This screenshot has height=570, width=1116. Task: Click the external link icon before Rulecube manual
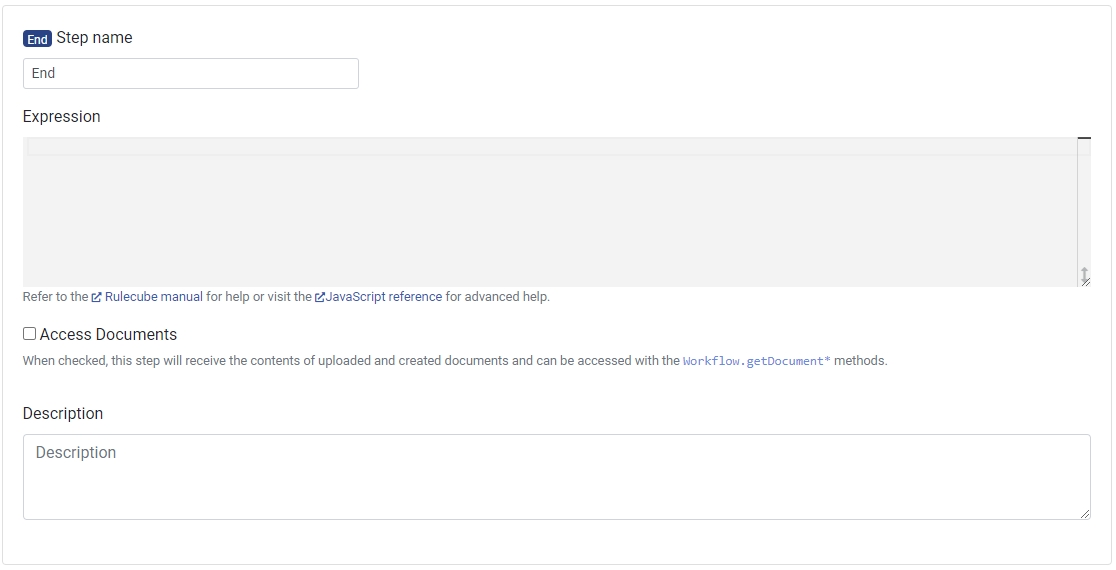[97, 297]
